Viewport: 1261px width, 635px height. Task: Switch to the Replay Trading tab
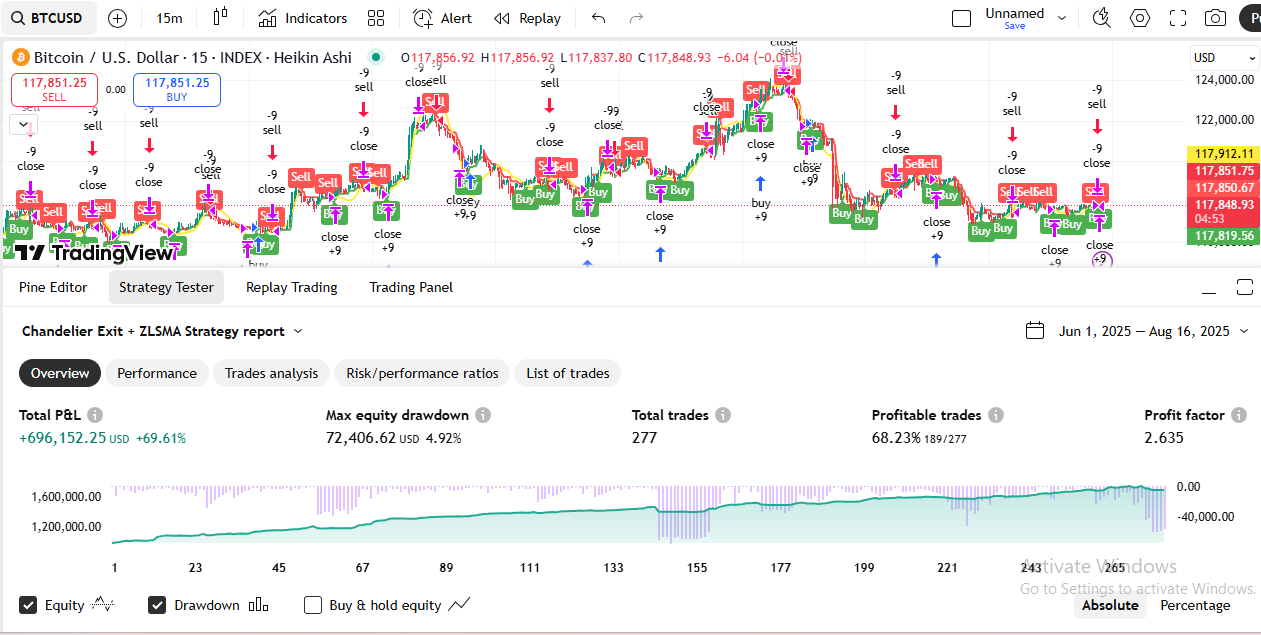[x=292, y=287]
